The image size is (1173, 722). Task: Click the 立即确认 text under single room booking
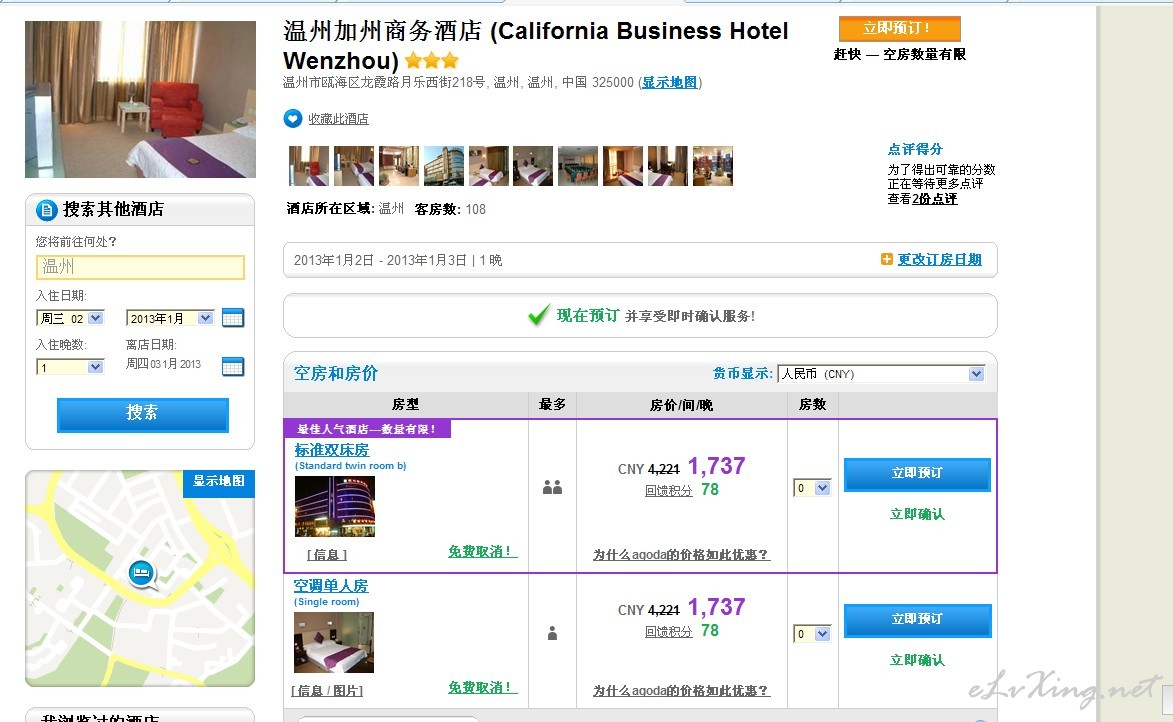917,660
